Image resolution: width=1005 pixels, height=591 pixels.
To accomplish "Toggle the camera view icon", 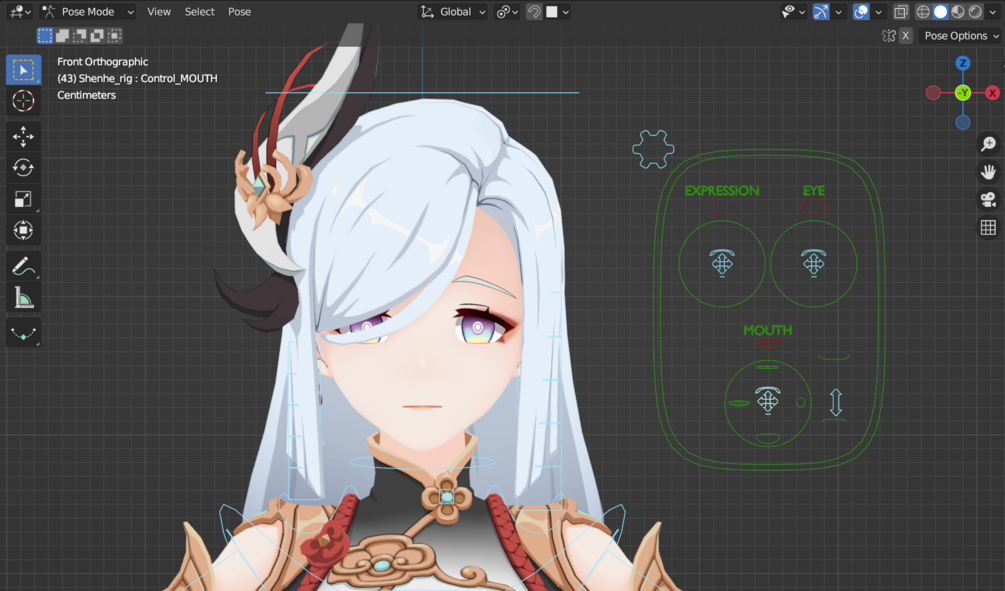I will point(988,199).
